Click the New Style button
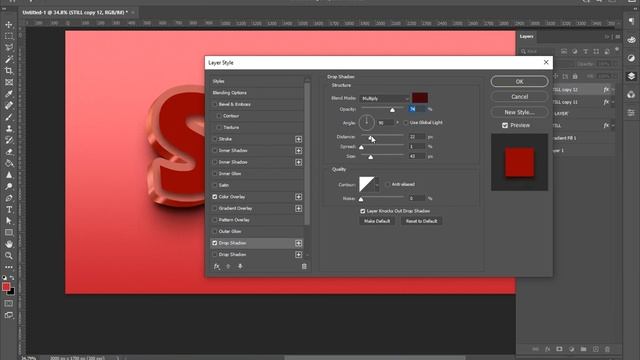 pyautogui.click(x=519, y=112)
